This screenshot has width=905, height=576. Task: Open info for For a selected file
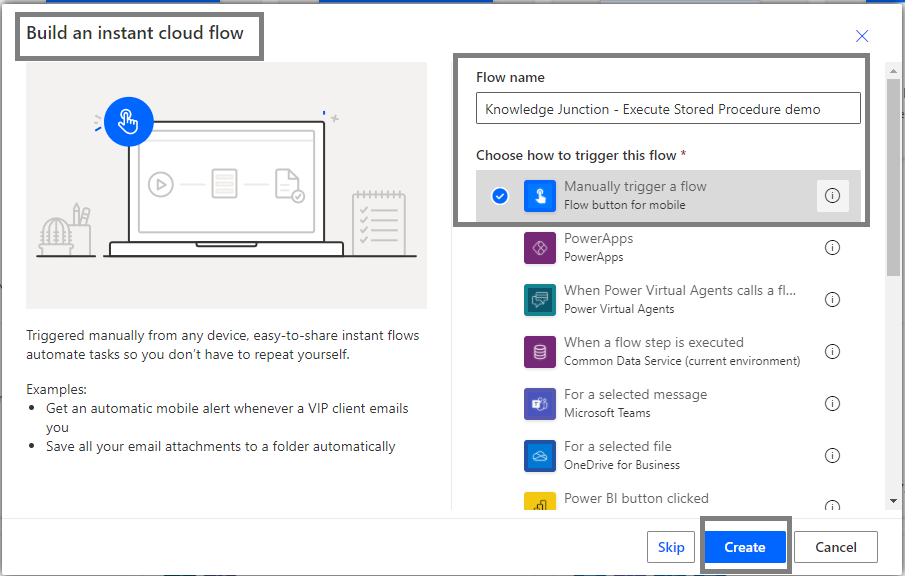click(x=832, y=455)
